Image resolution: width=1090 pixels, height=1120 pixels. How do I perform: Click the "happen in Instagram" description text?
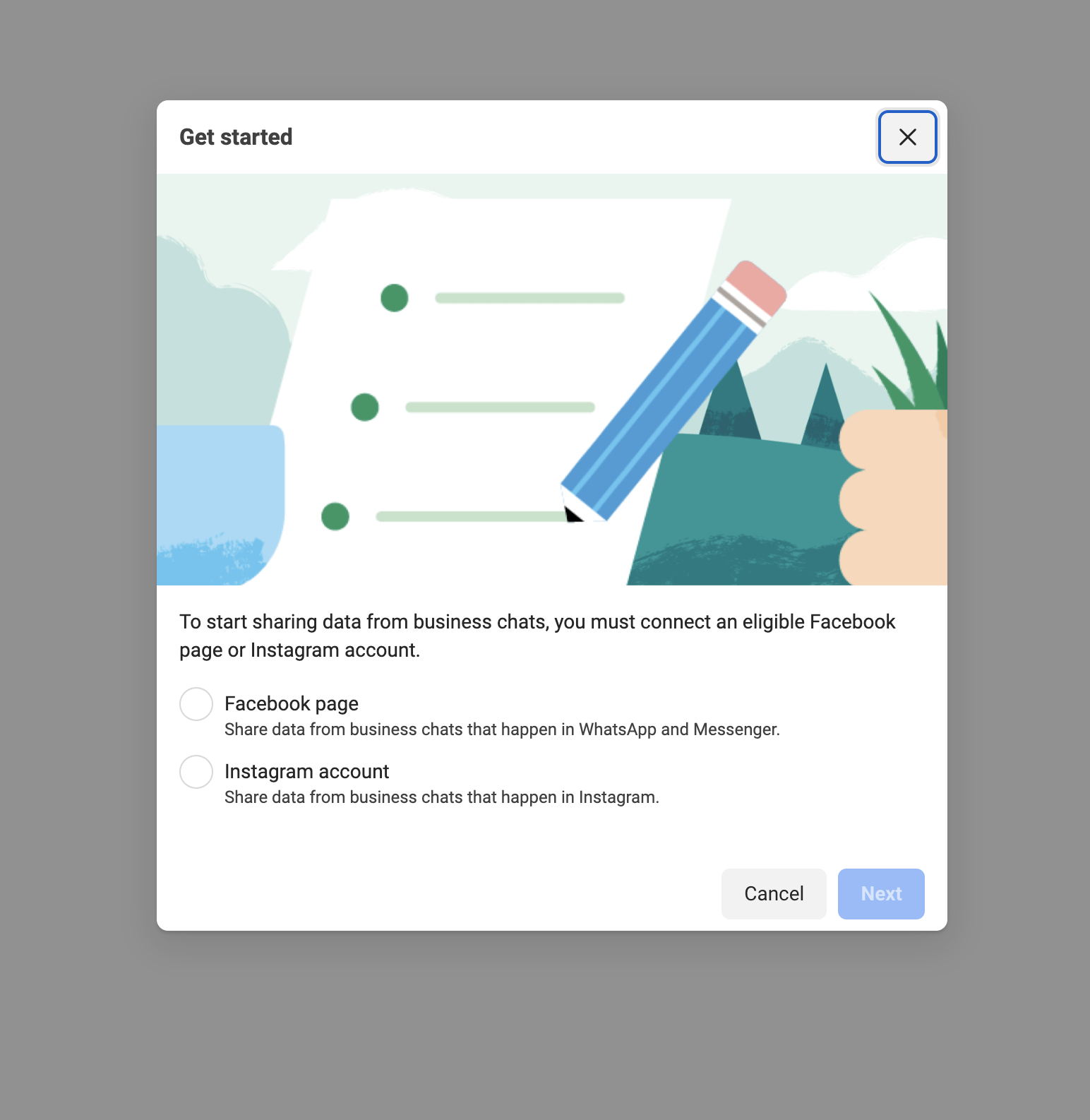coord(442,797)
